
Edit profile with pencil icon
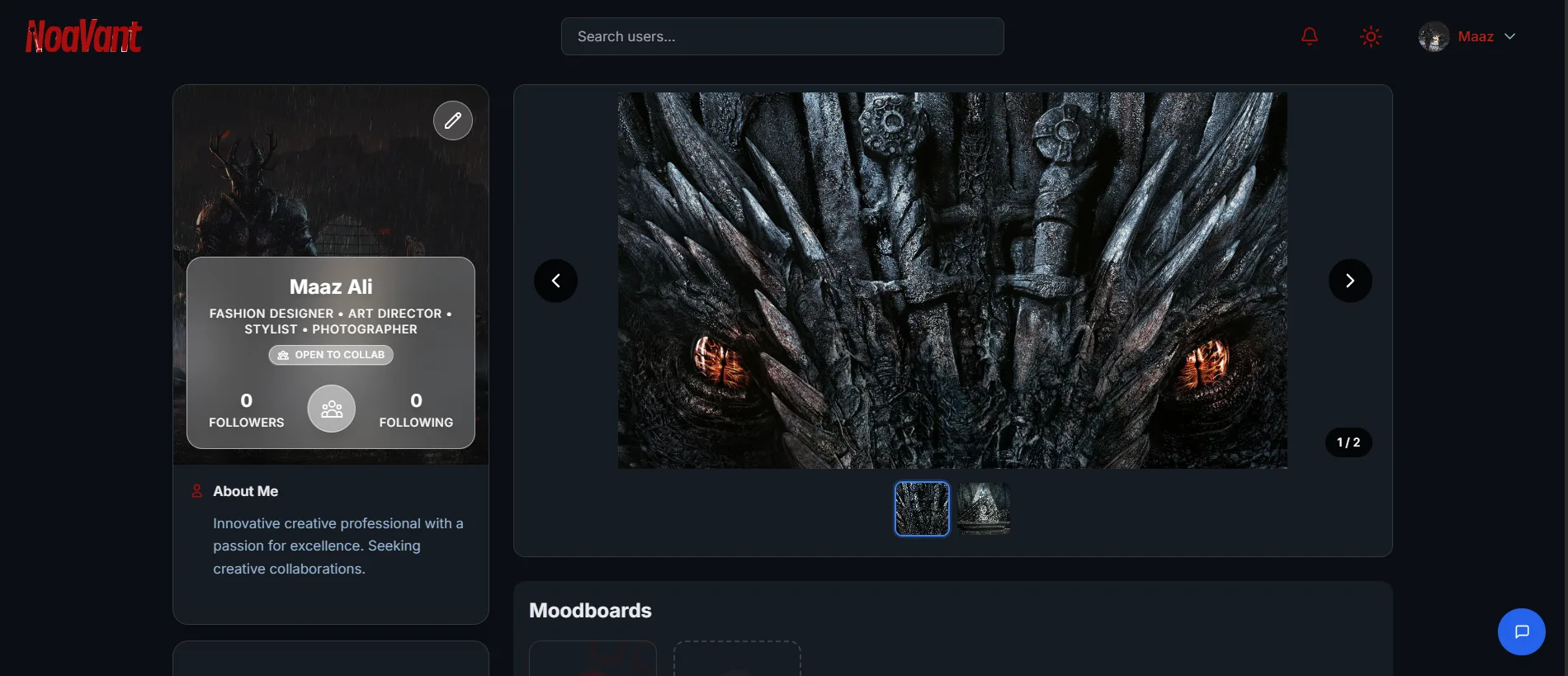[453, 121]
